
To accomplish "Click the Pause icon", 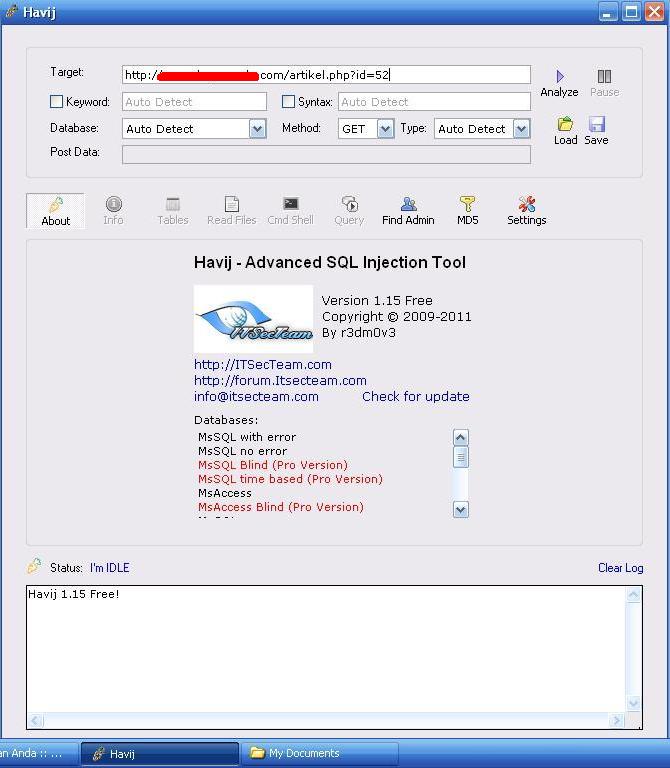I will coord(604,76).
